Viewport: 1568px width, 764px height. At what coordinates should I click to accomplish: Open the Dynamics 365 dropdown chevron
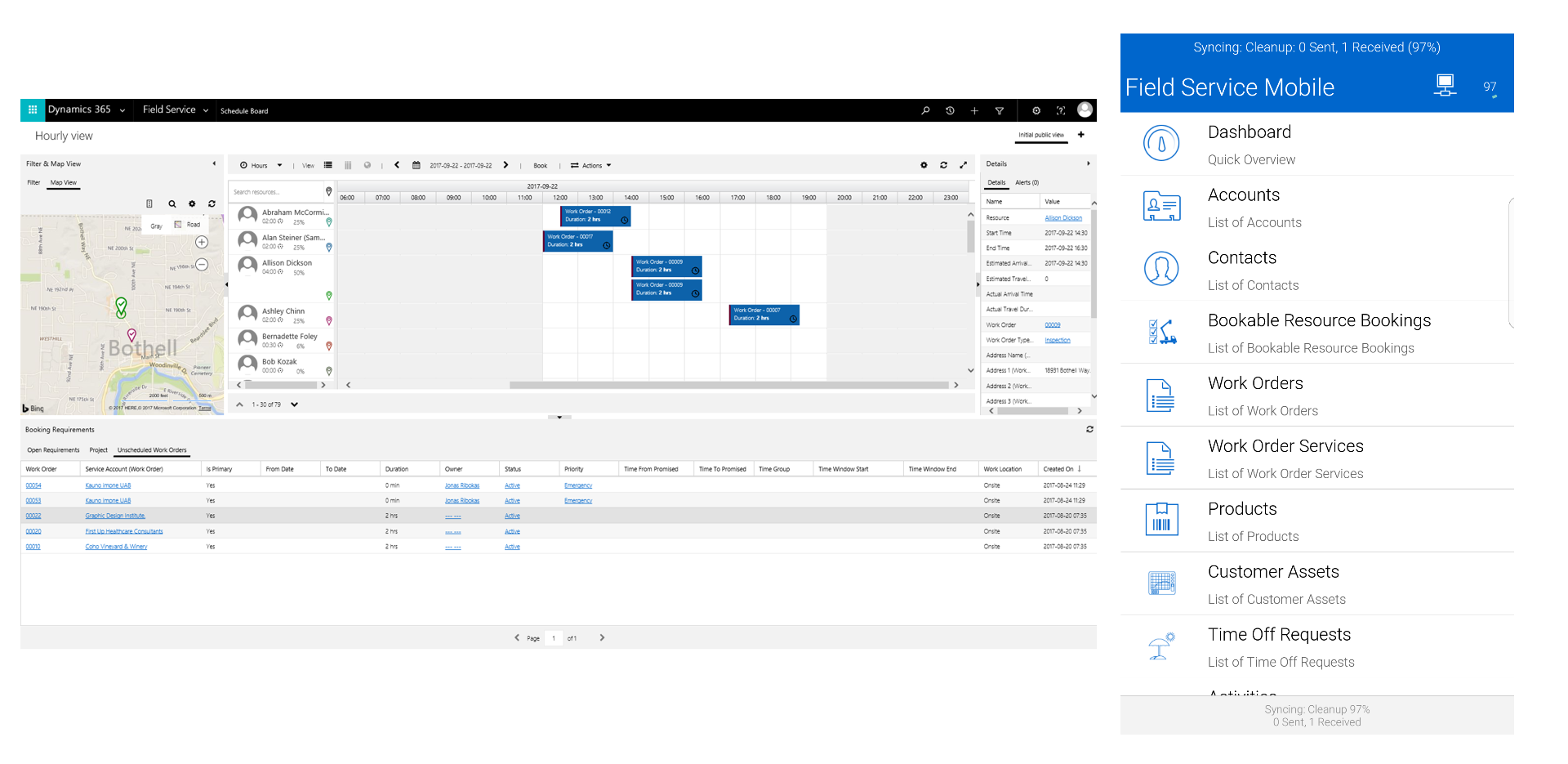pos(122,110)
